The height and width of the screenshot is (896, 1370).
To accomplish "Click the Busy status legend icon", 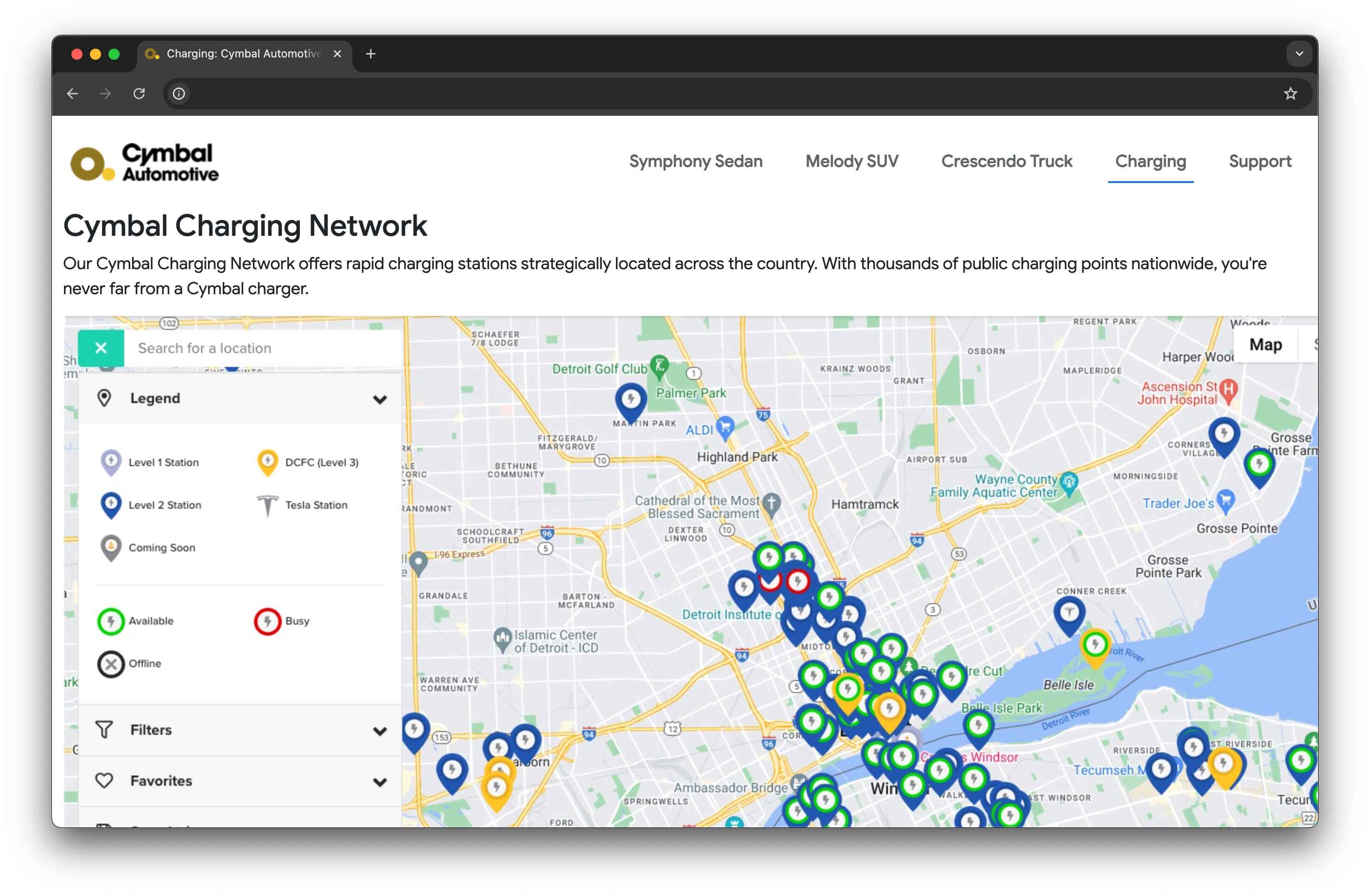I will pos(267,622).
